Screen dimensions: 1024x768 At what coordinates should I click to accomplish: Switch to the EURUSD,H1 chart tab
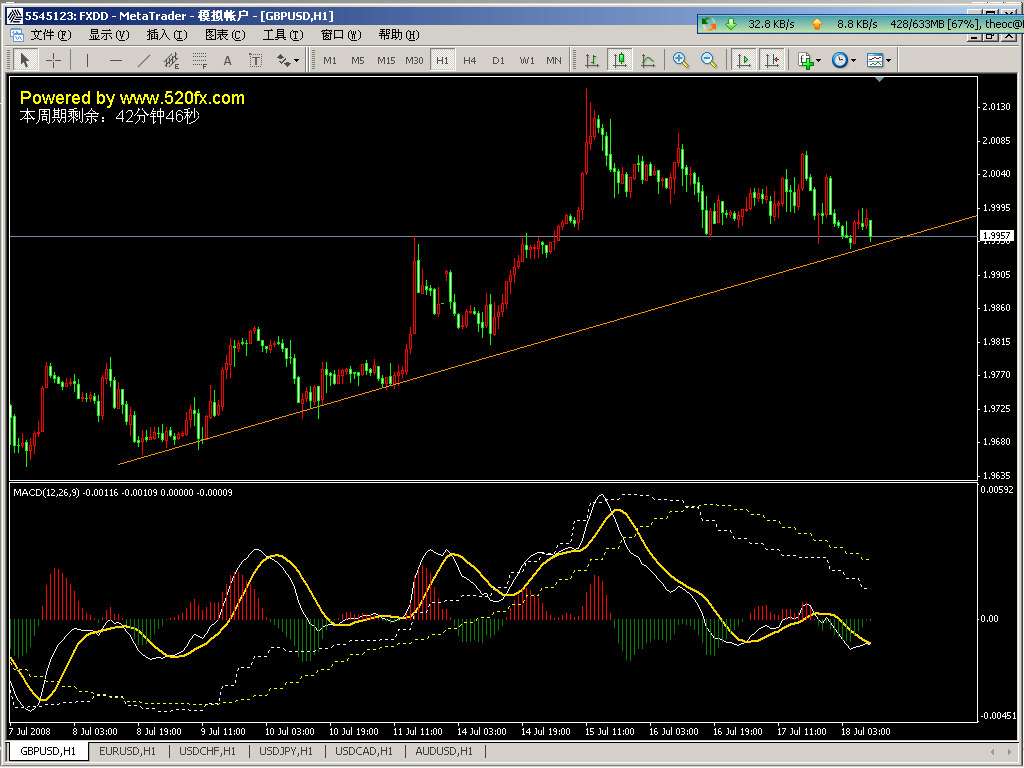127,751
